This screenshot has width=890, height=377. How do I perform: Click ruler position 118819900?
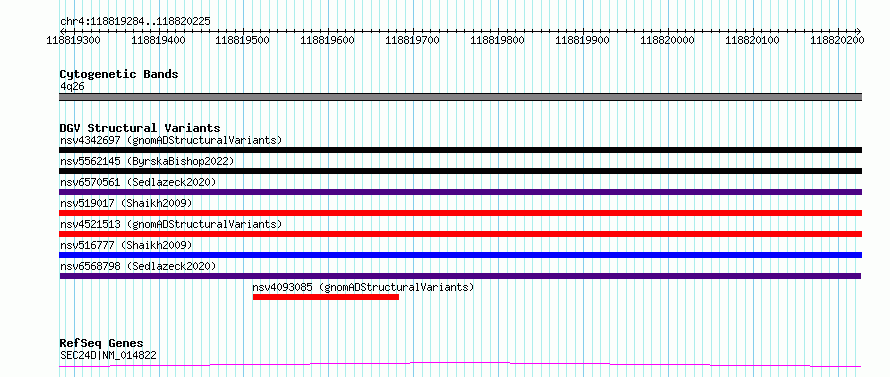click(582, 40)
